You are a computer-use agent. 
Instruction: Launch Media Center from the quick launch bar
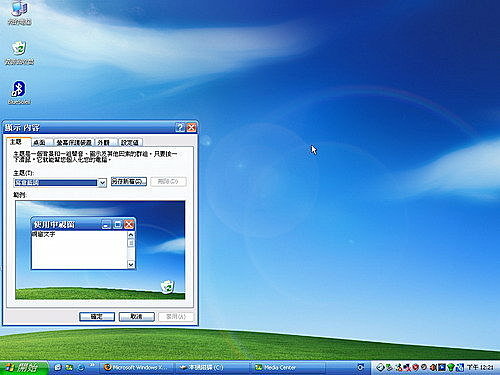point(69,368)
